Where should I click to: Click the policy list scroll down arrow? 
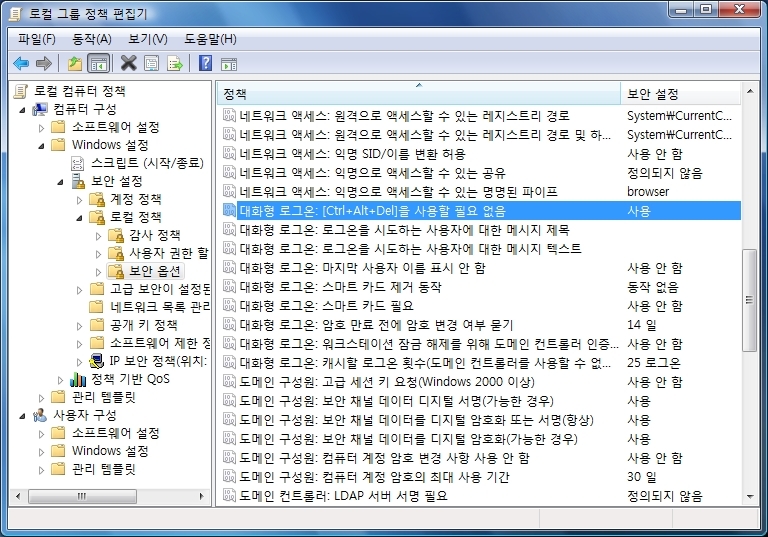pos(749,496)
